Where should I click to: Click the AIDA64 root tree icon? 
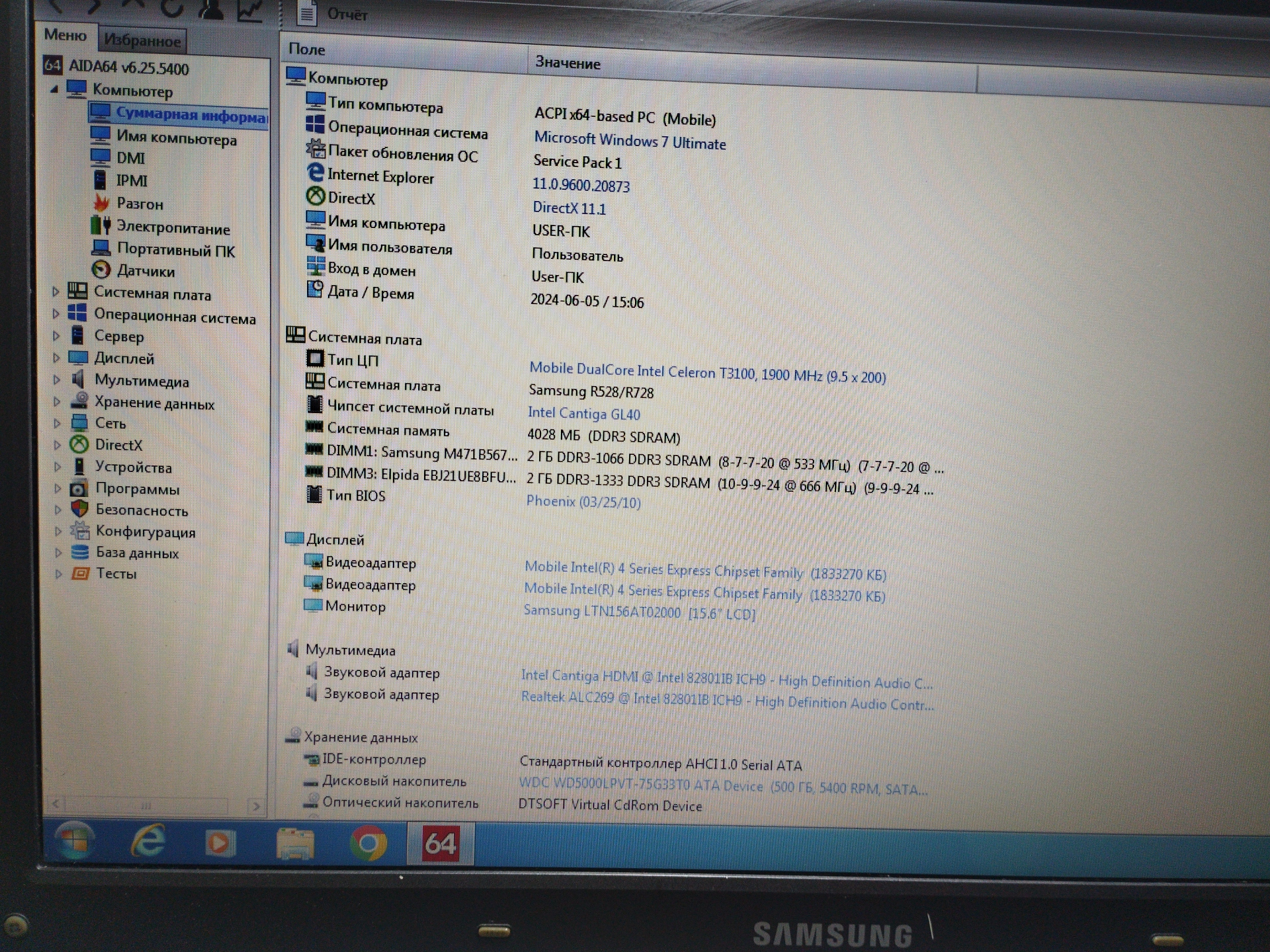[x=53, y=65]
